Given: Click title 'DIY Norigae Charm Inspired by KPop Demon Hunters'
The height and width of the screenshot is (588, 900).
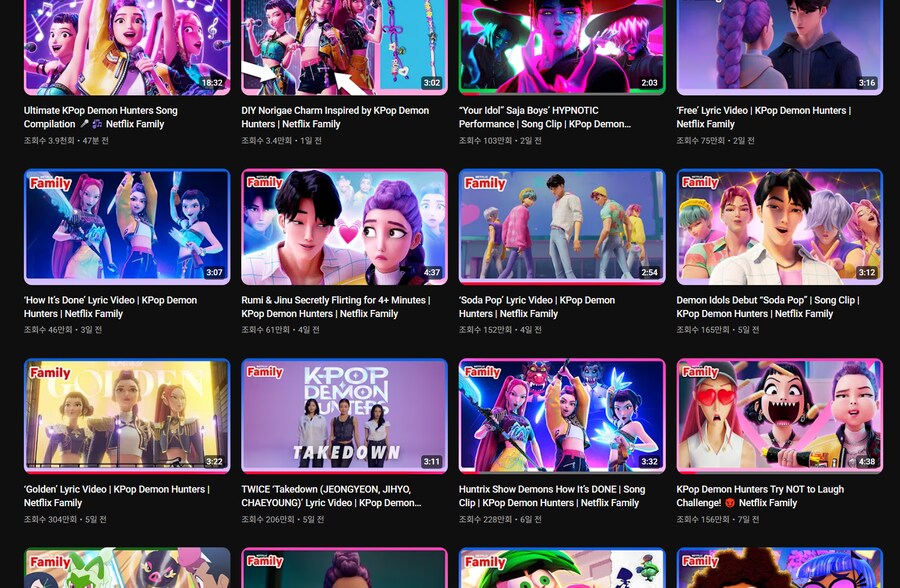Looking at the screenshot, I should pyautogui.click(x=335, y=117).
